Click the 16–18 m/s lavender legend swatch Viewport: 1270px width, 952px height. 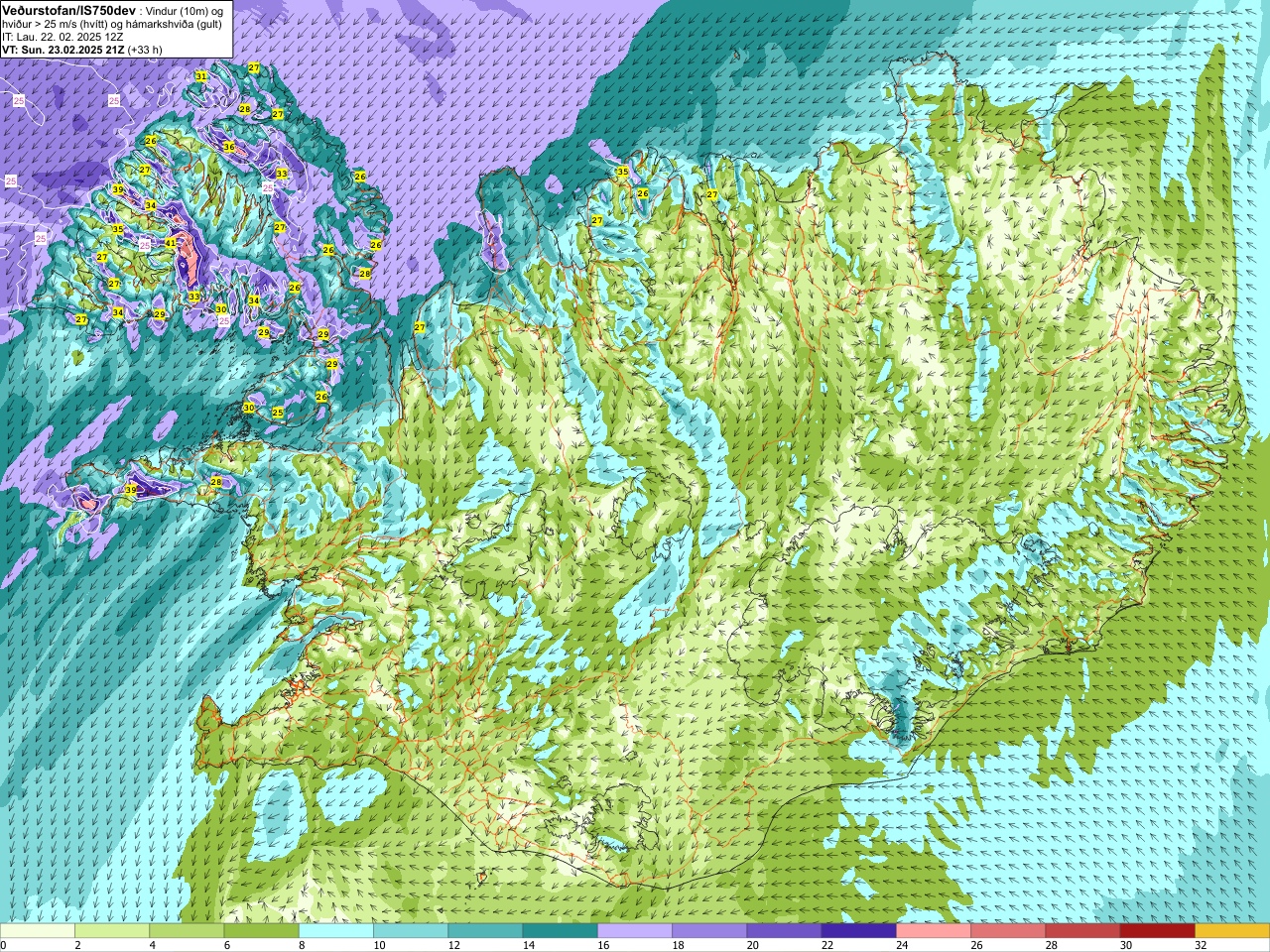coord(635,931)
